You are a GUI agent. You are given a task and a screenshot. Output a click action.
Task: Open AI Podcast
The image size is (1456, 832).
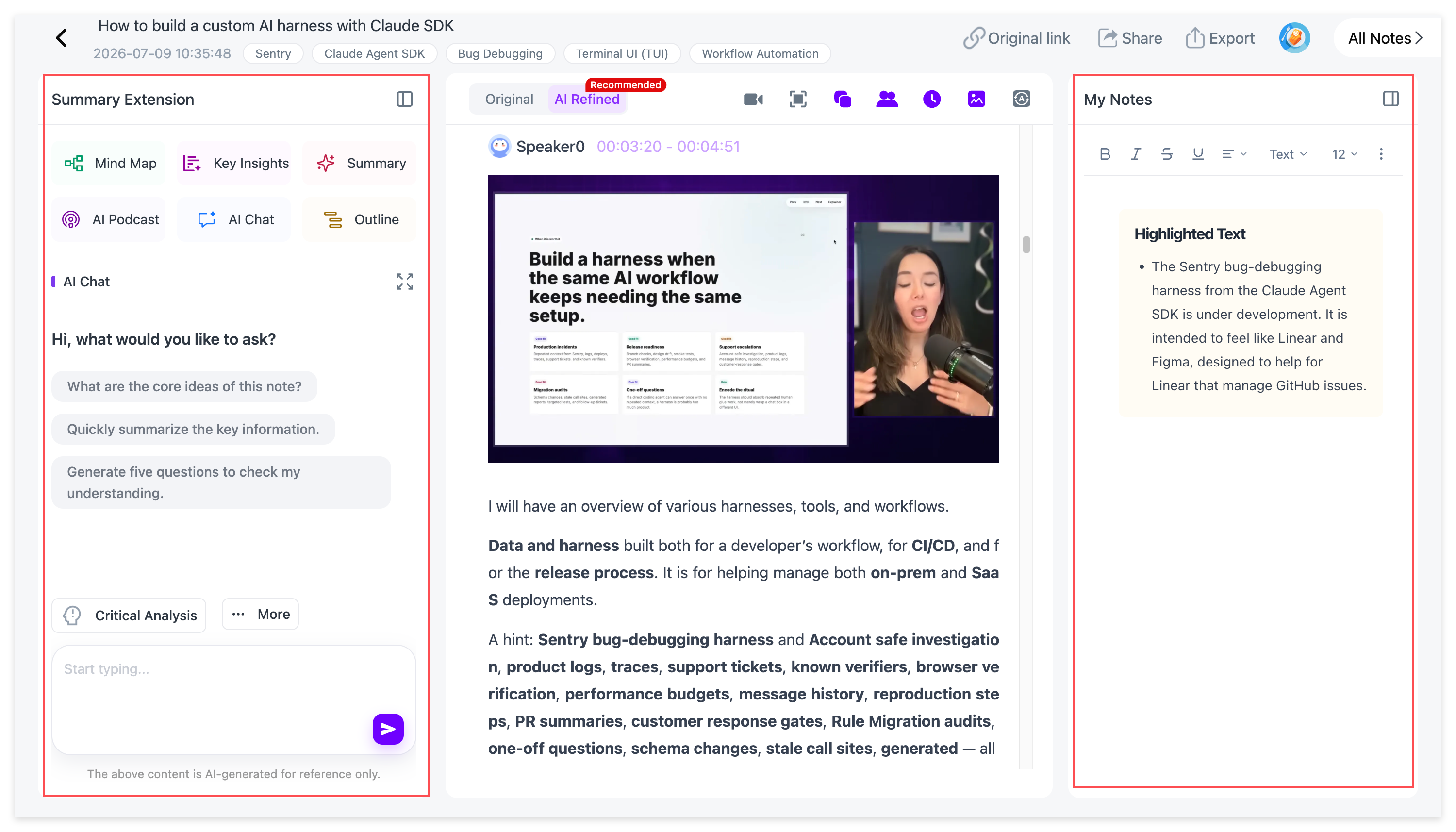coord(109,219)
